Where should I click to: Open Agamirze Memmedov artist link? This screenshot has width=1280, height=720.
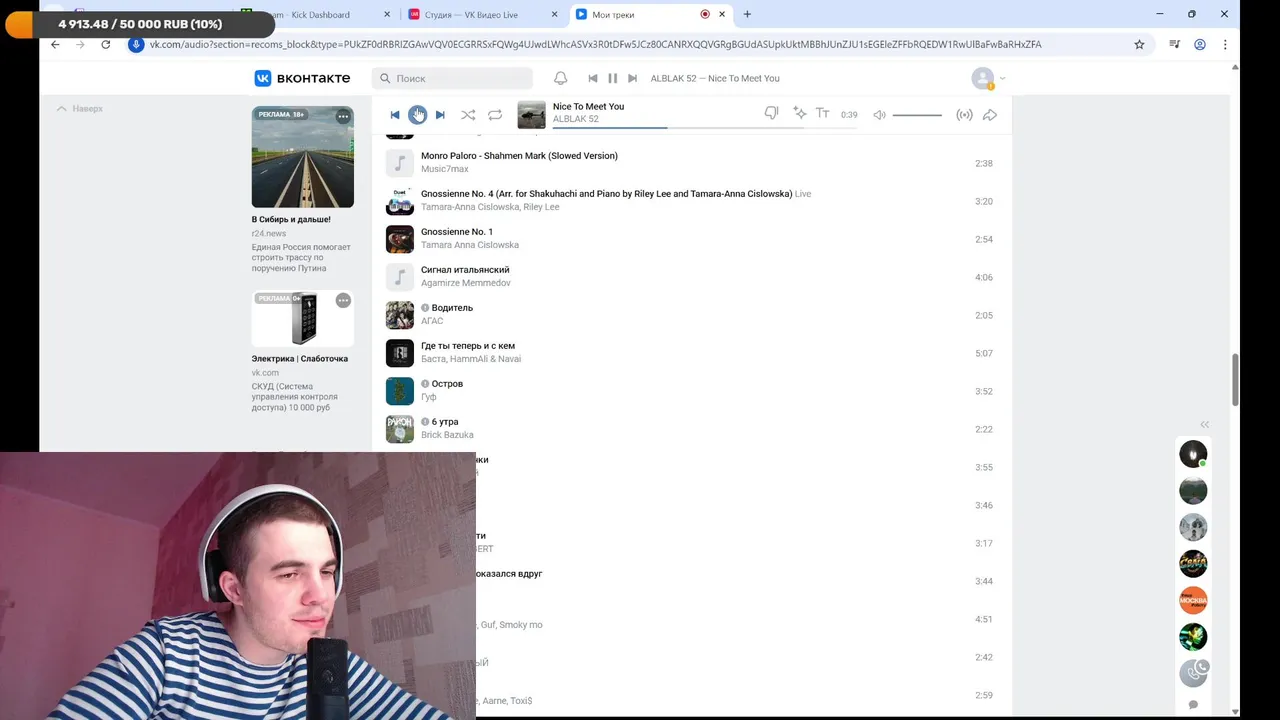coord(466,283)
